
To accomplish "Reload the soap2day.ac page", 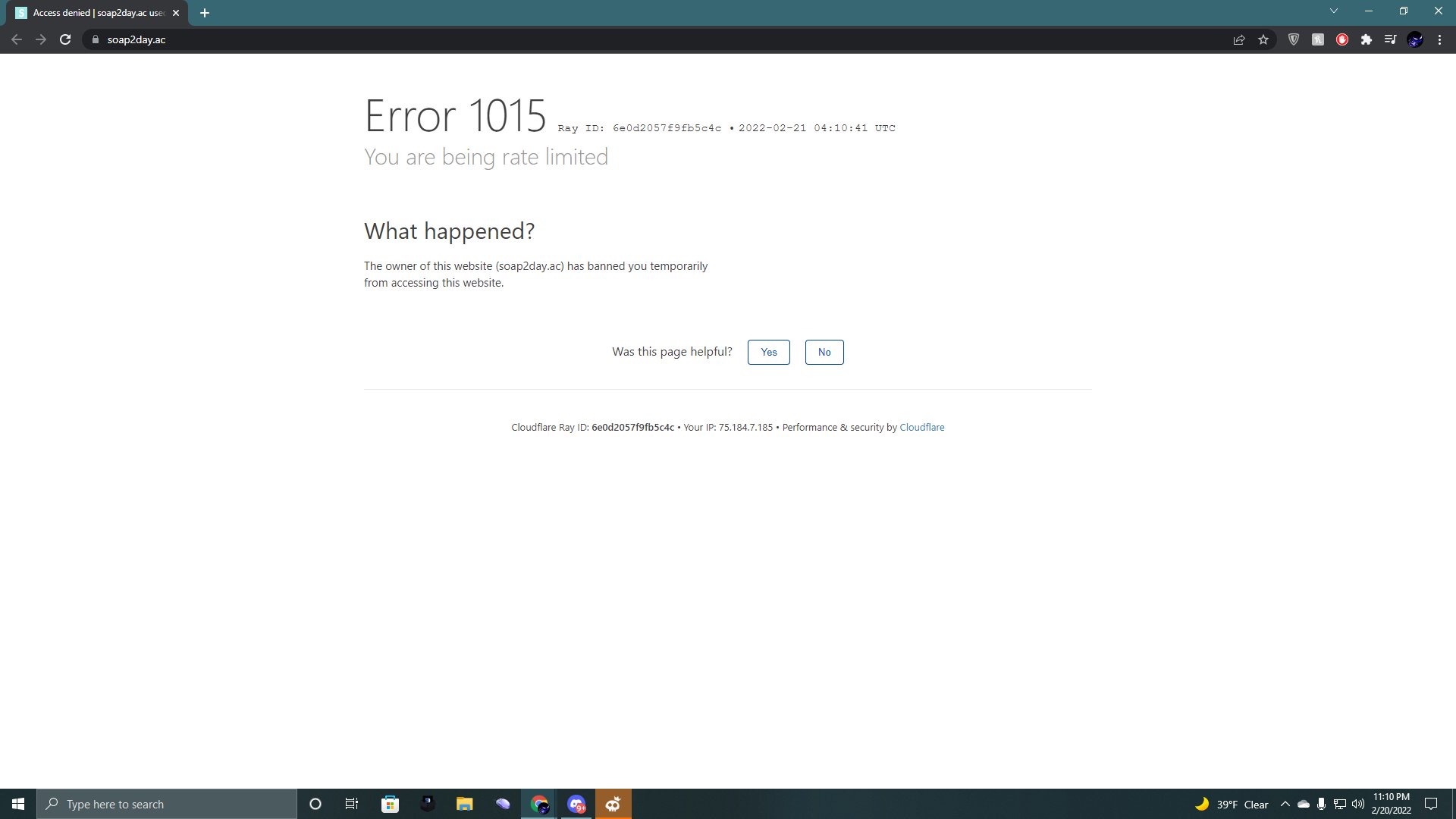I will pyautogui.click(x=65, y=39).
